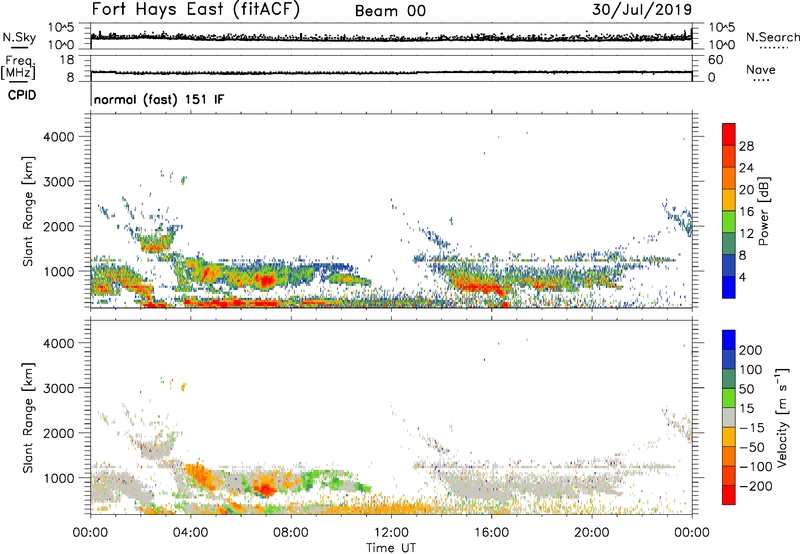Click the 'N.Search' legend label
Image resolution: width=800 pixels, height=554 pixels.
point(772,37)
